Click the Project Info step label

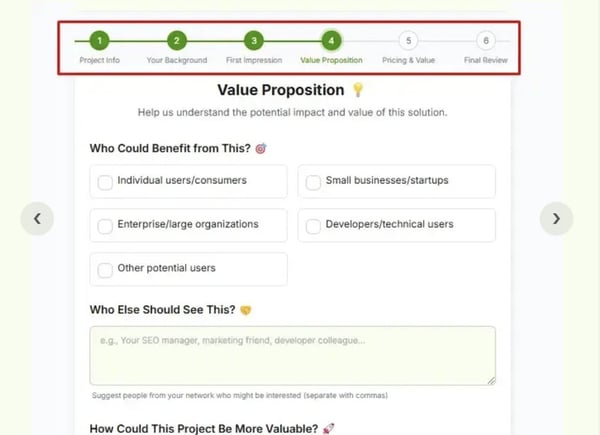99,61
